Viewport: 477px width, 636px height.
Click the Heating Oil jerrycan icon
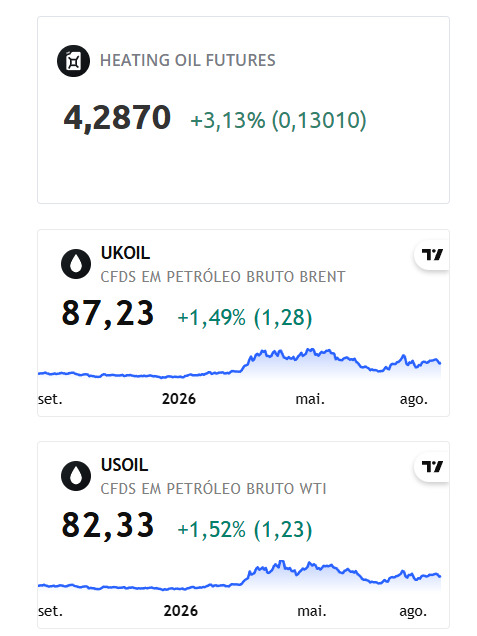(73, 61)
